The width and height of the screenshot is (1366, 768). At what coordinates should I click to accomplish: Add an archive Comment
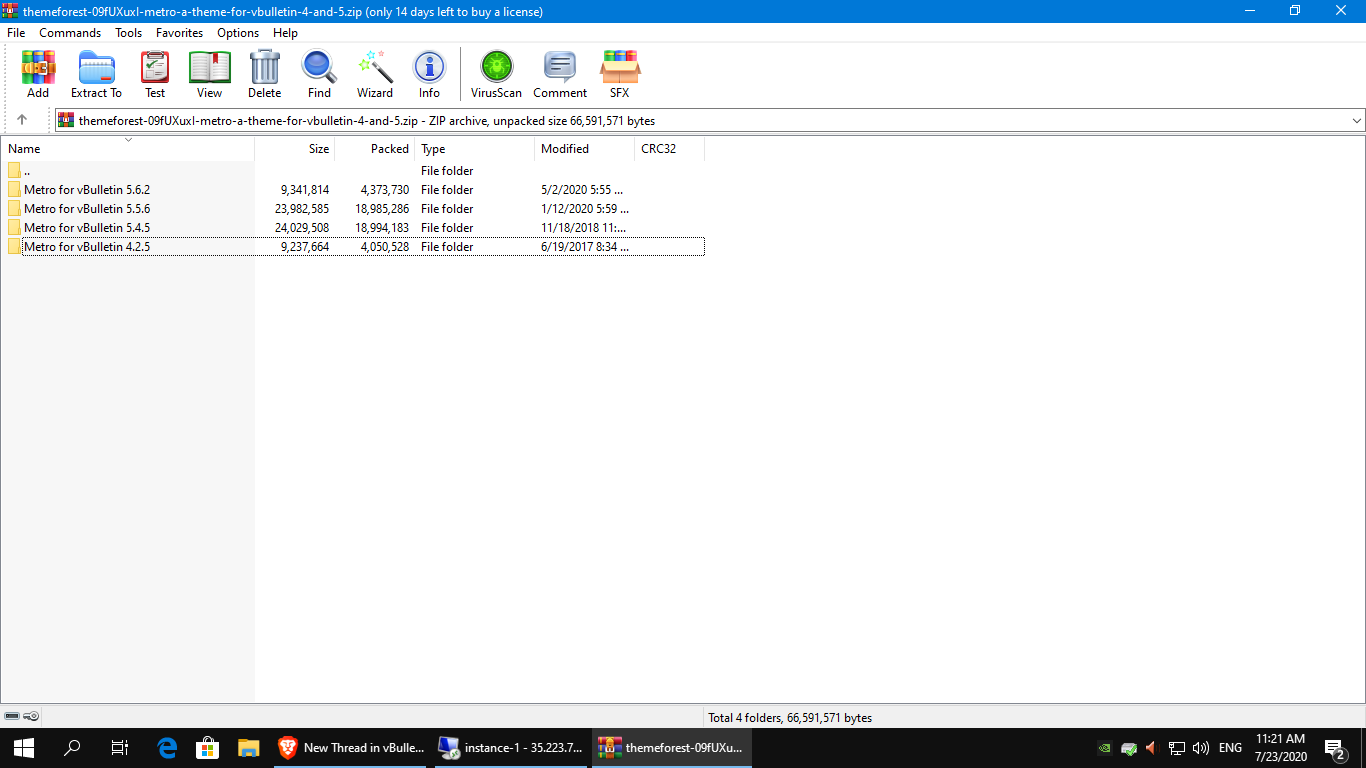(560, 75)
